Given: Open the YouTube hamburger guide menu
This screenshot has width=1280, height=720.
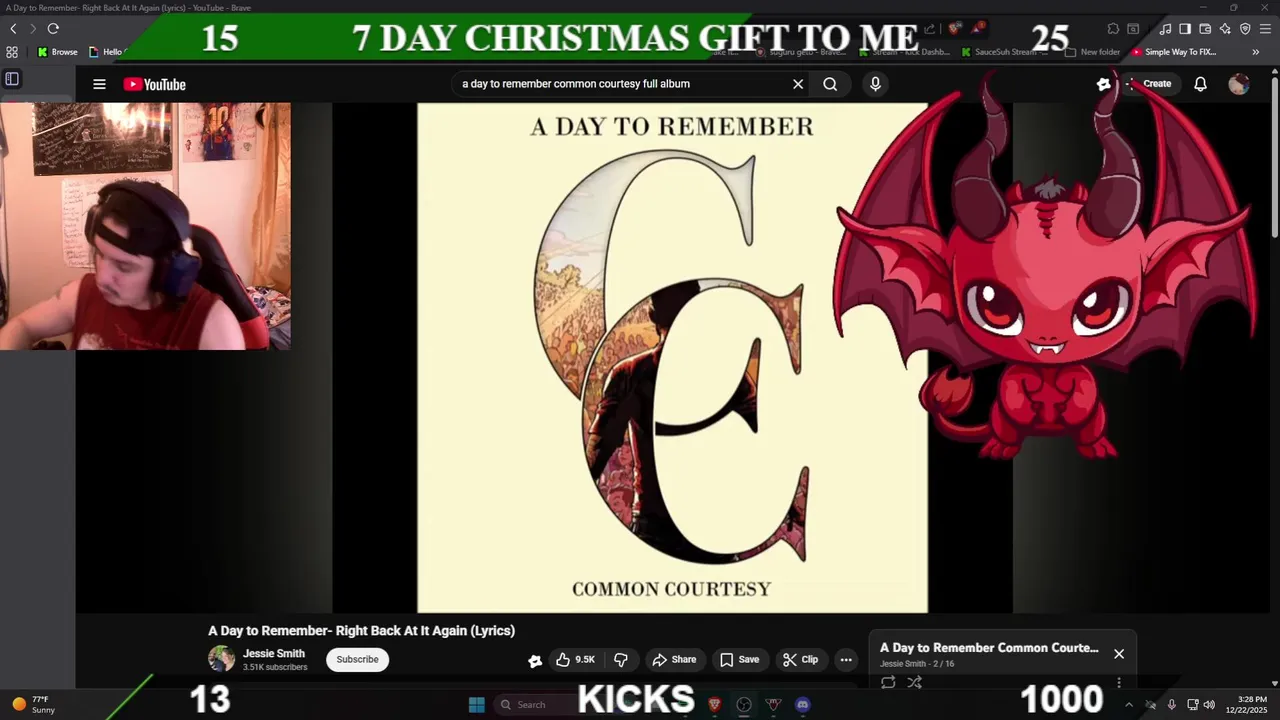Looking at the screenshot, I should tap(99, 84).
